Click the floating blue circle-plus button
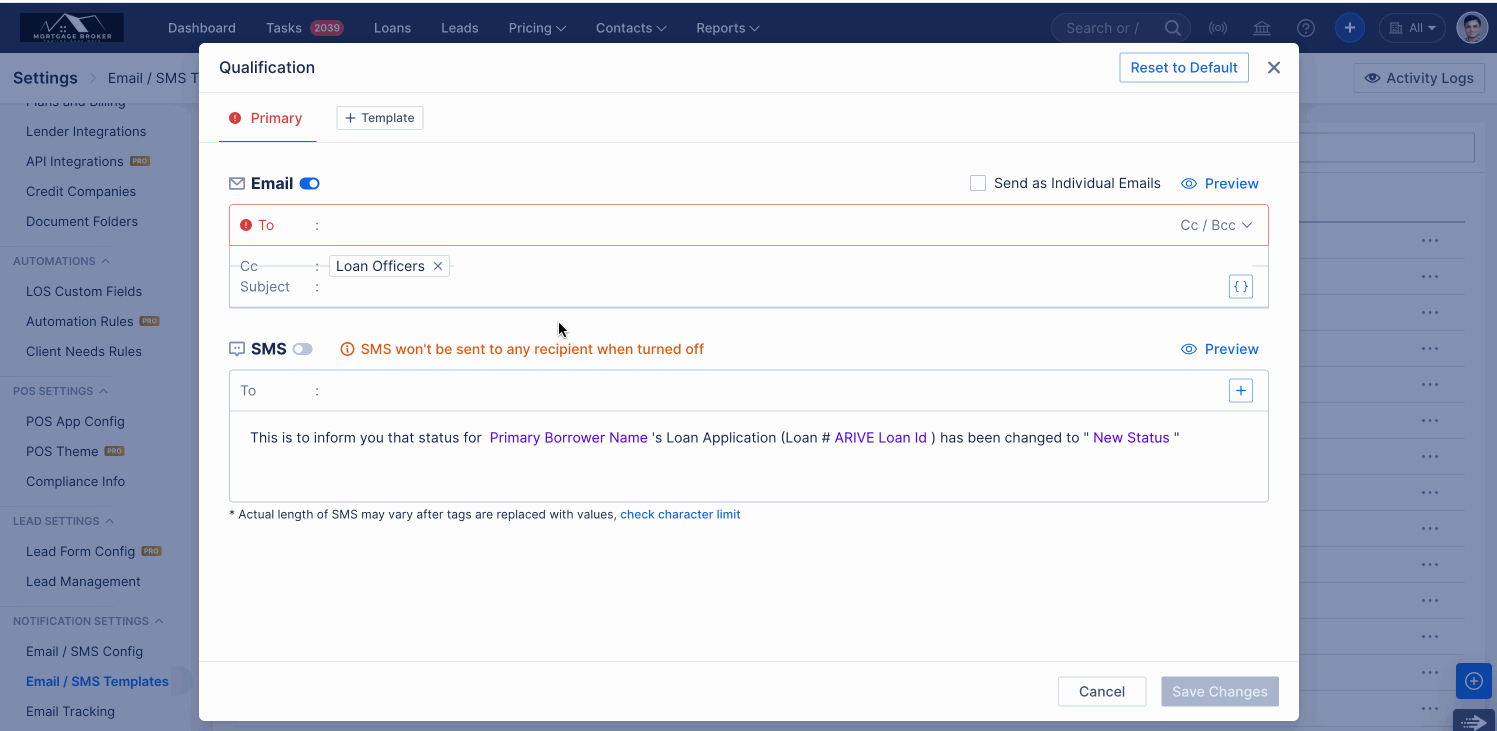 (x=1473, y=681)
